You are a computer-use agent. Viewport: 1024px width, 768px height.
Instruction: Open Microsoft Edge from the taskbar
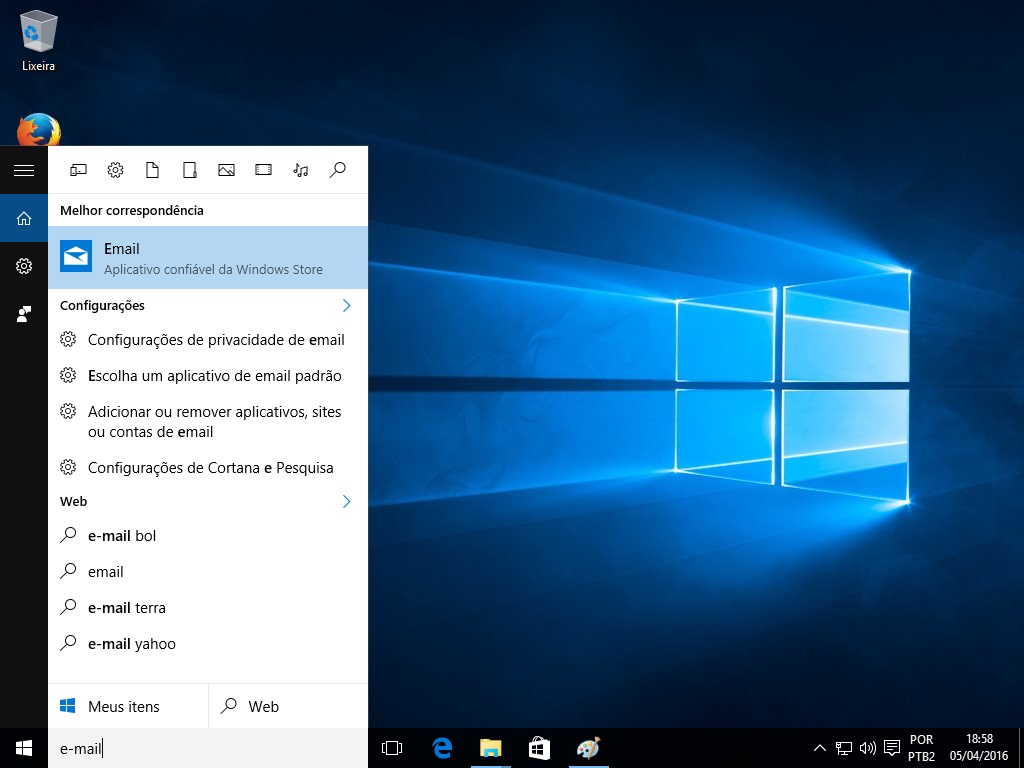coord(441,748)
